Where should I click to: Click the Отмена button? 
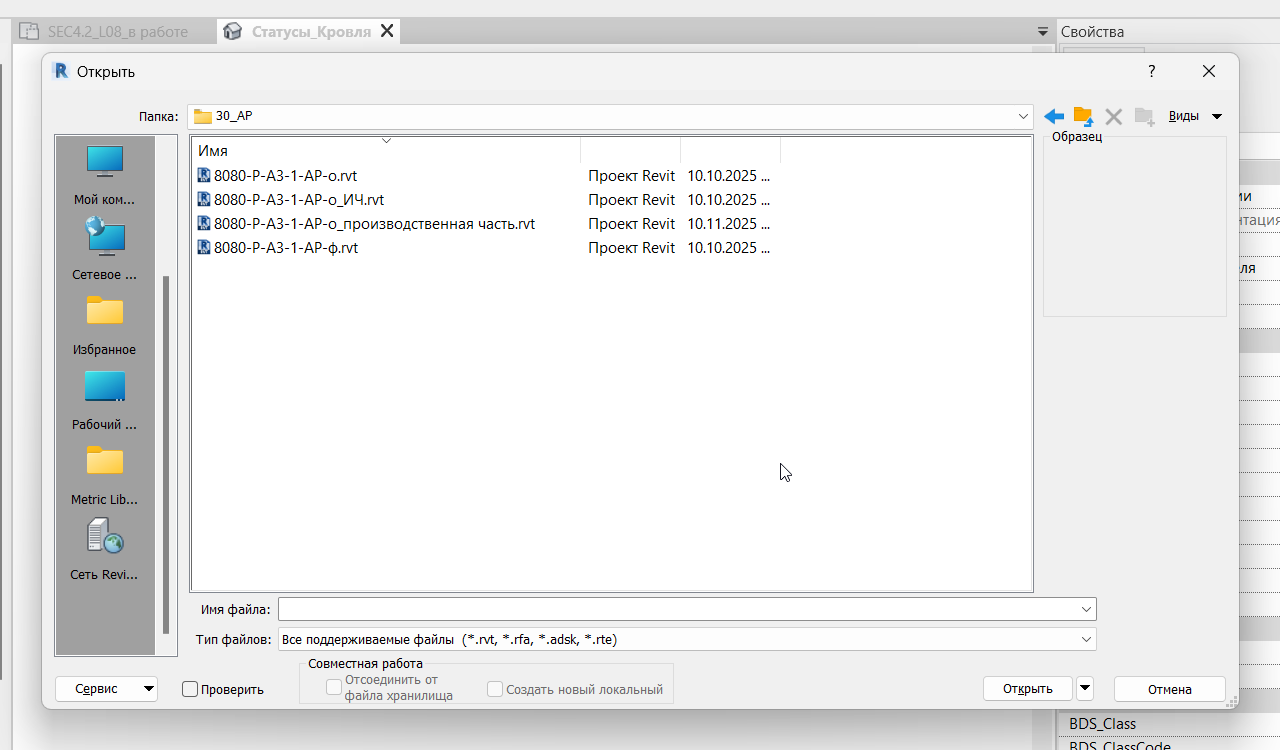[x=1169, y=689]
